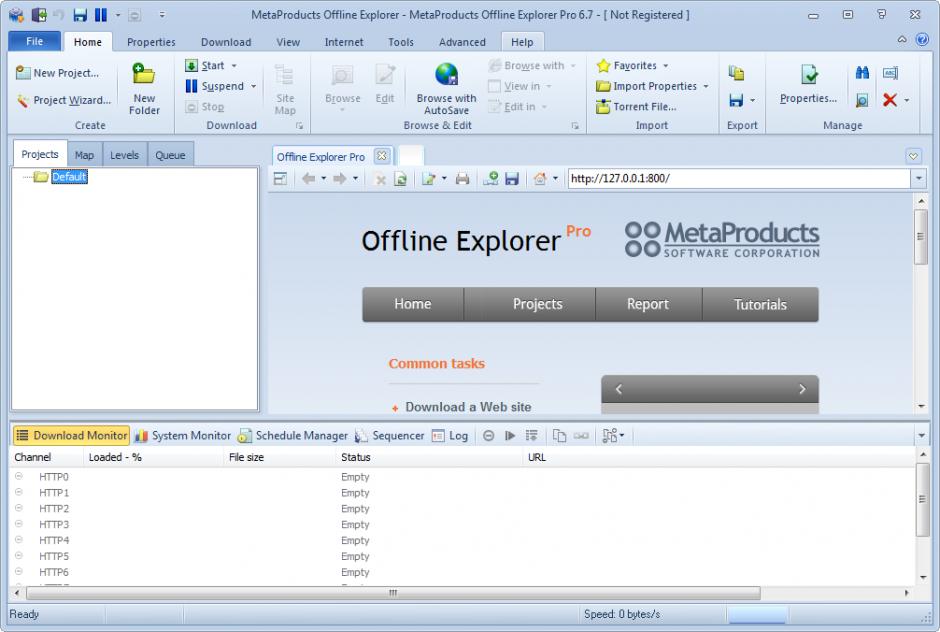The image size is (940, 632).
Task: Expand the URL address bar dropdown
Action: 918,178
